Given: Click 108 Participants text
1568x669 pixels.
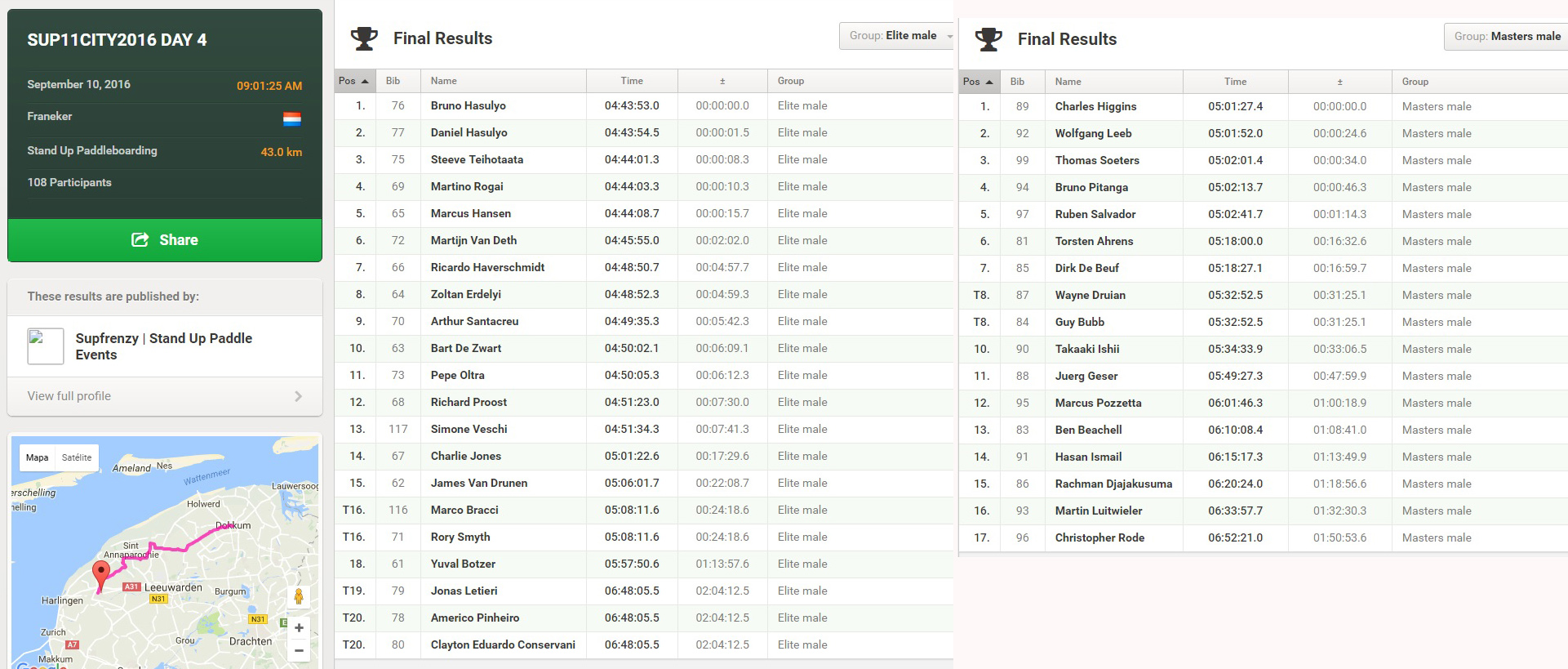Looking at the screenshot, I should pyautogui.click(x=69, y=182).
